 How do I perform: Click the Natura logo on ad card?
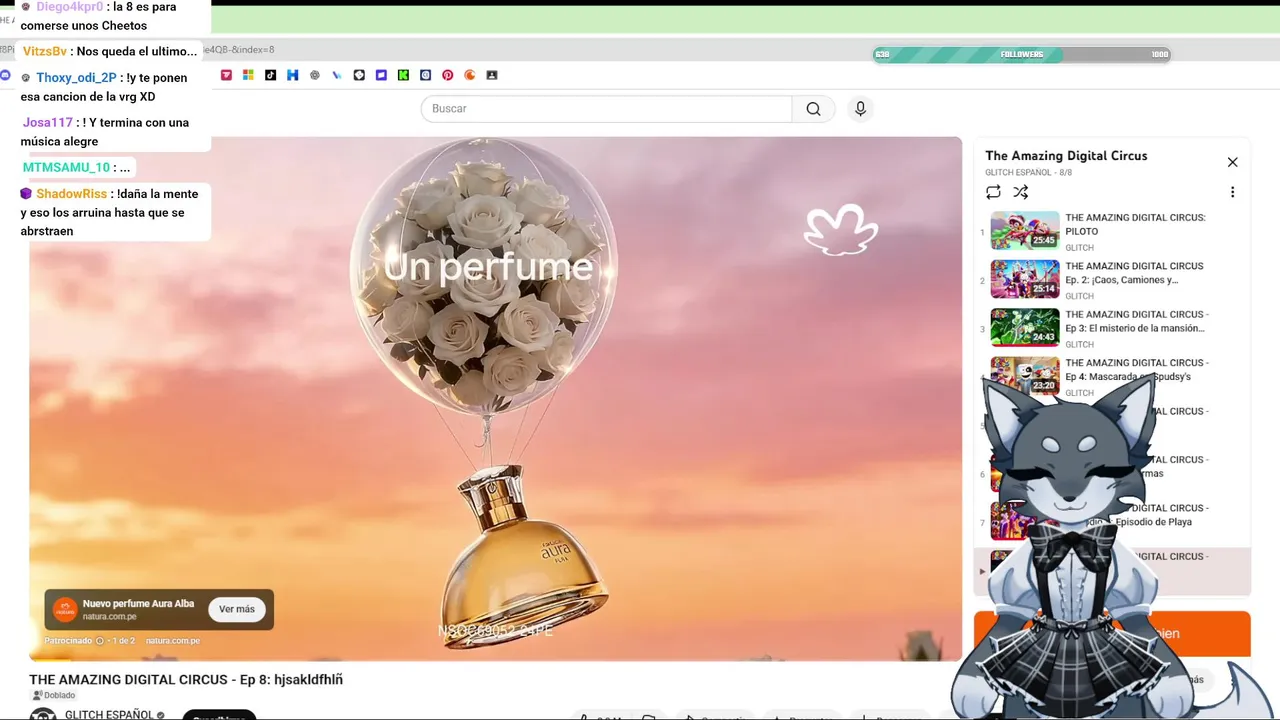coord(65,610)
